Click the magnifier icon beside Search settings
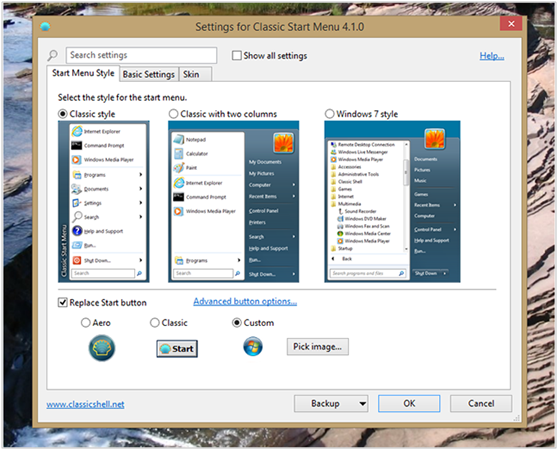559x450 pixels. click(x=53, y=55)
